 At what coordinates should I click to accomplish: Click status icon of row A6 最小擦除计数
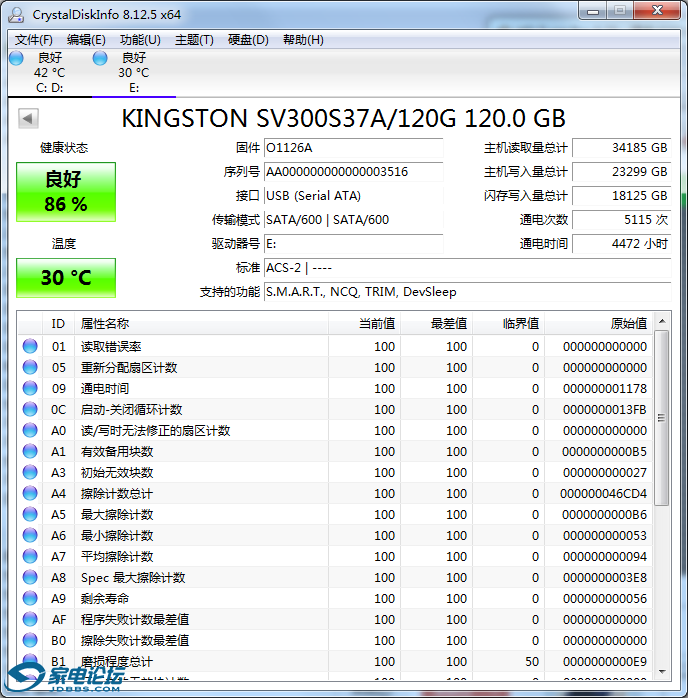[x=30, y=535]
